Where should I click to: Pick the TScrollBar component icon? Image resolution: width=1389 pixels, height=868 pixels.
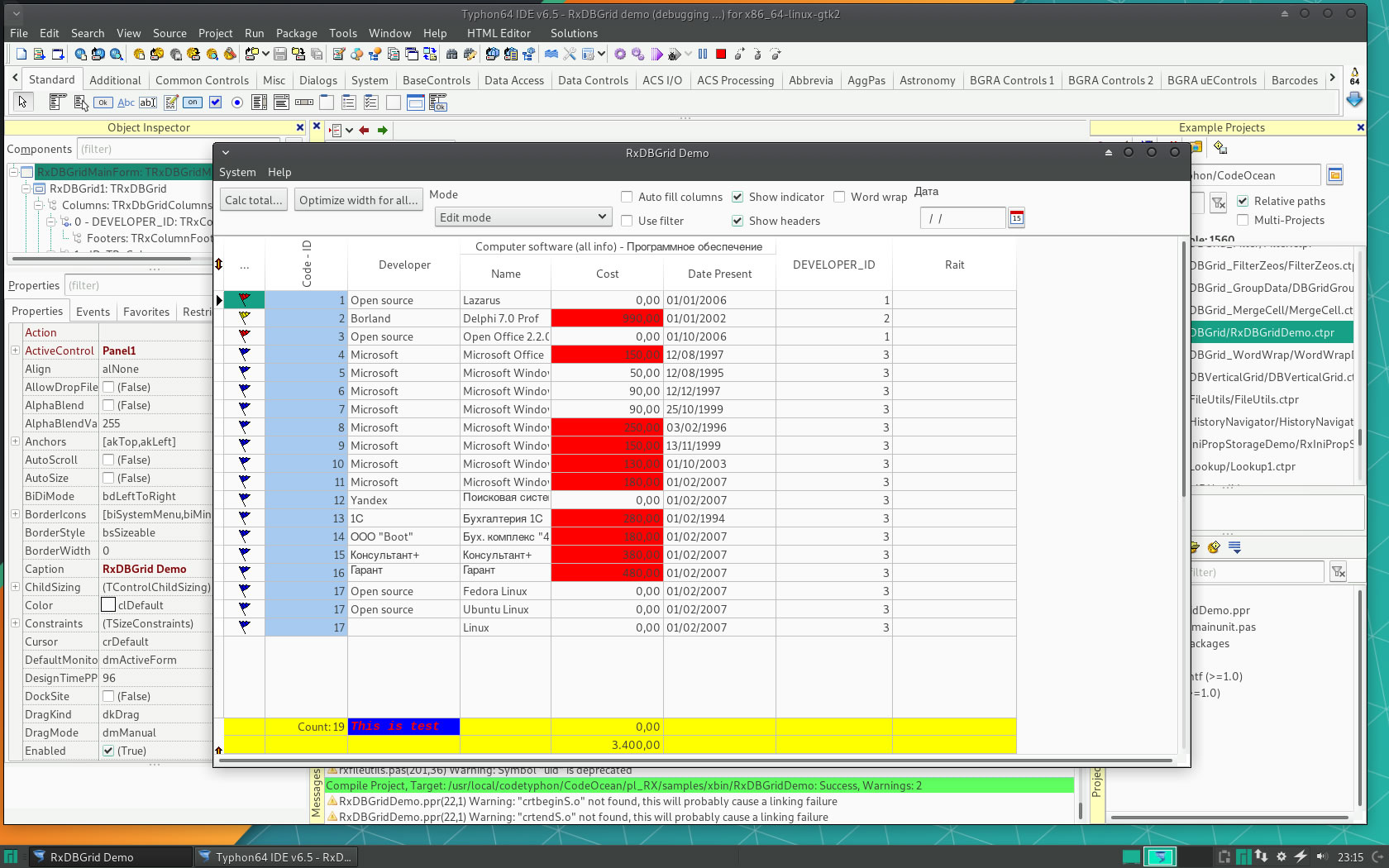[304, 102]
